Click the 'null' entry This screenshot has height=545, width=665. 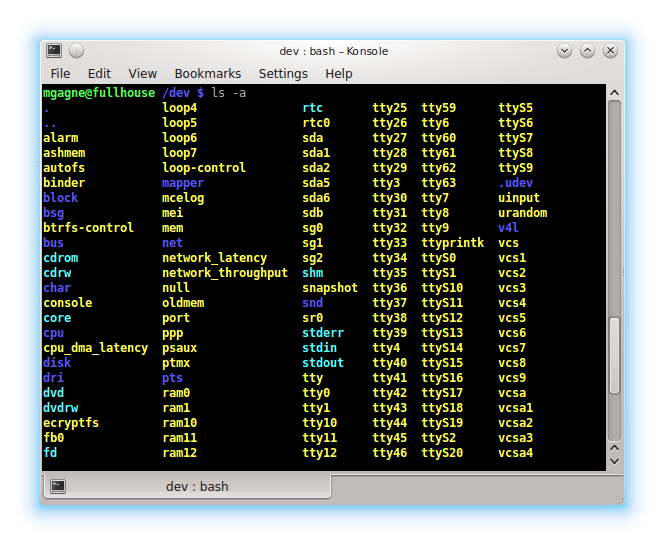(x=176, y=288)
